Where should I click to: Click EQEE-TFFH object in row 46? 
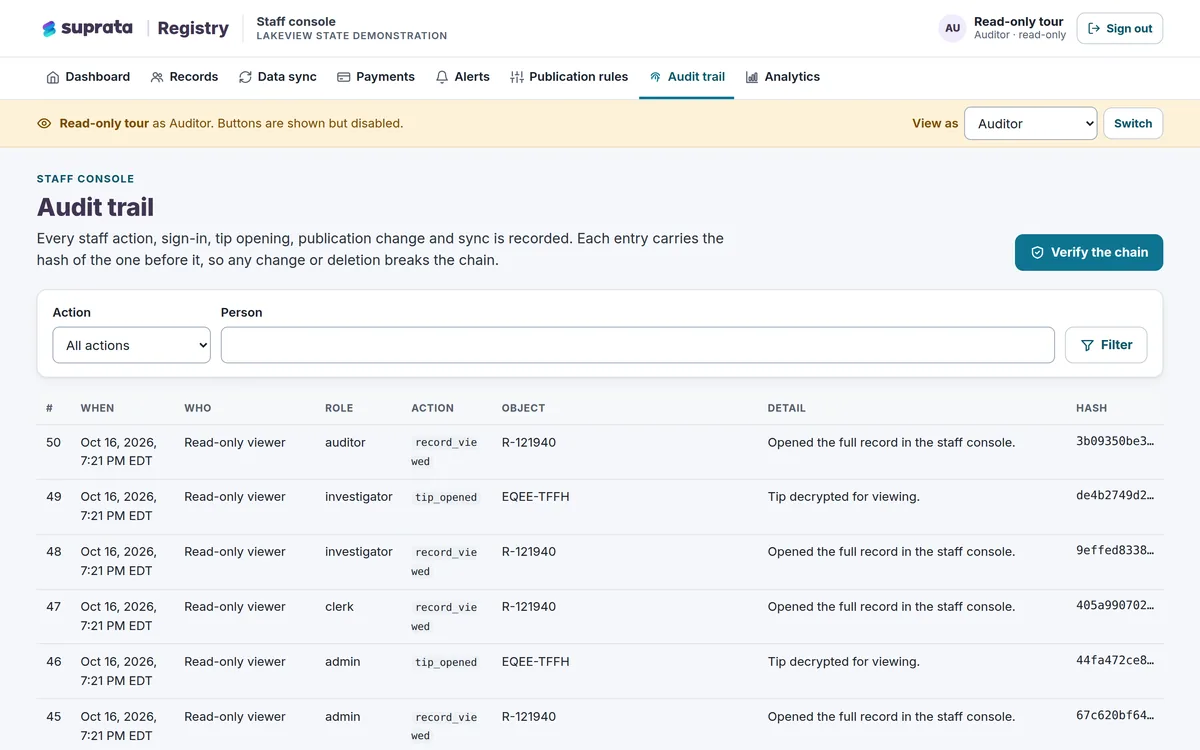point(536,662)
